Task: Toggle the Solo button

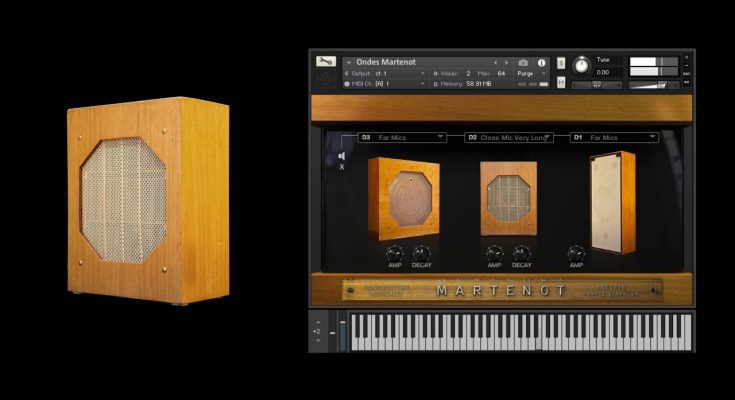Action: click(x=561, y=63)
